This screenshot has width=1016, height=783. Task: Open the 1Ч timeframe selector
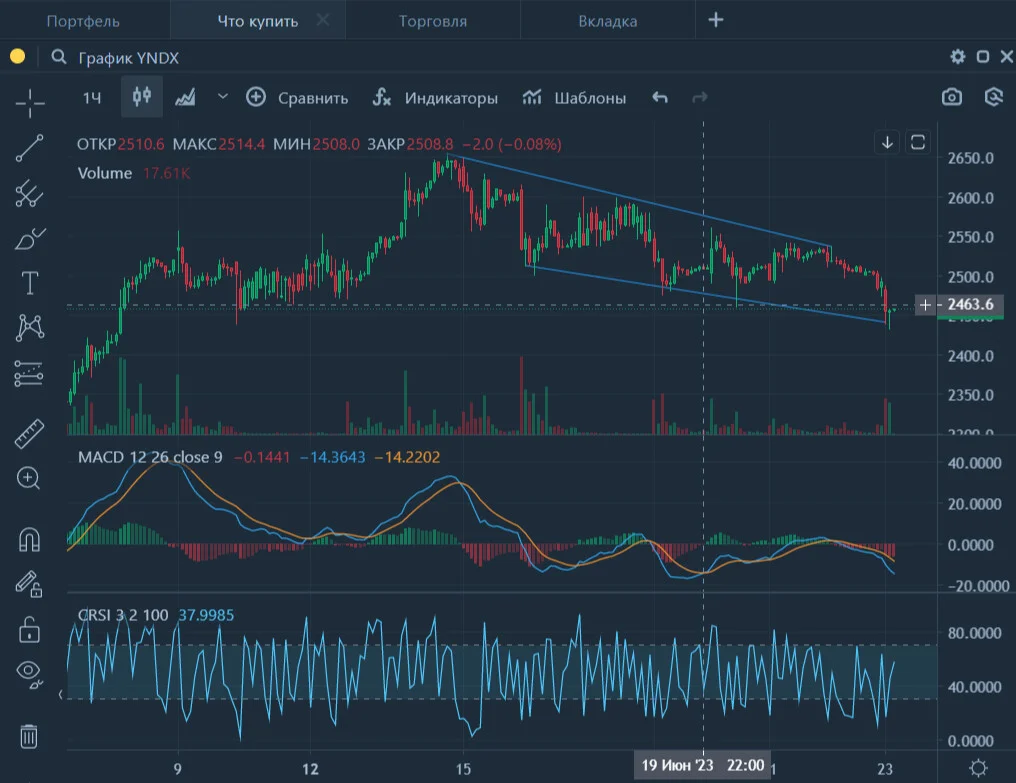92,98
